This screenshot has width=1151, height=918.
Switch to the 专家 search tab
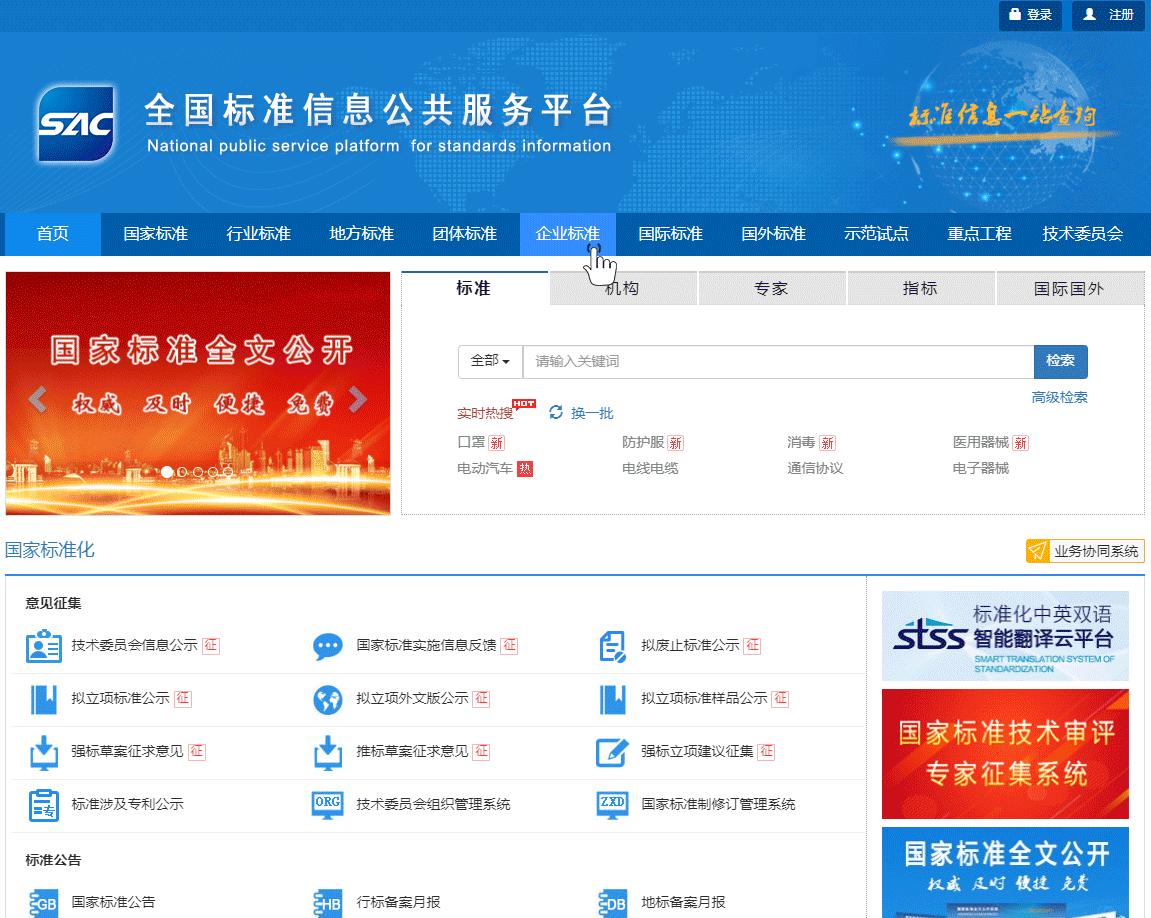[771, 288]
